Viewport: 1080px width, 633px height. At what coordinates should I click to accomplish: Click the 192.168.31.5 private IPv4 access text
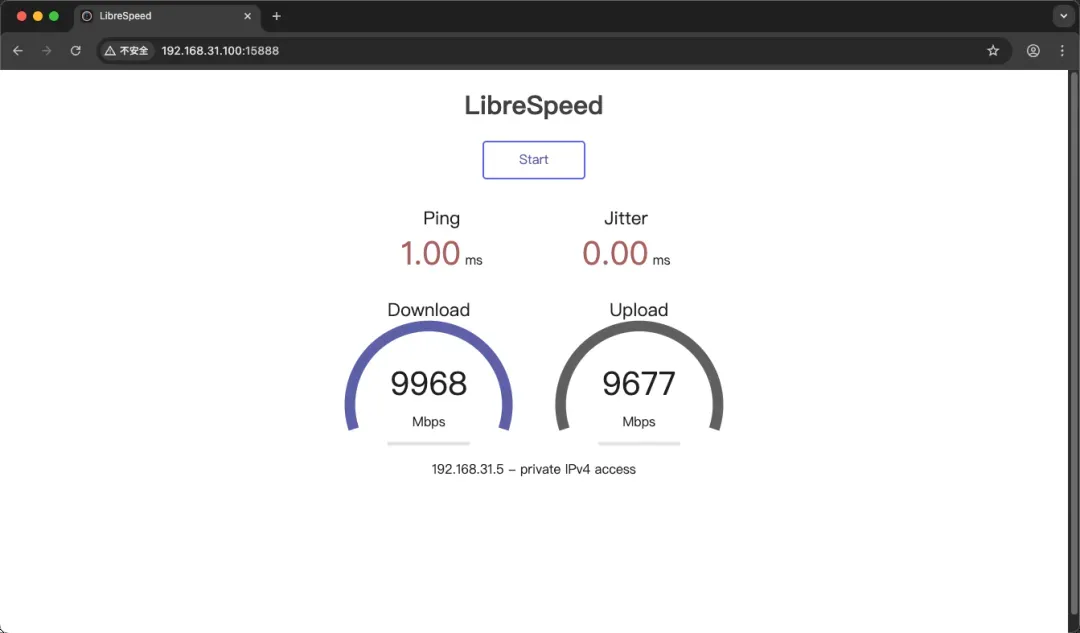coord(534,469)
